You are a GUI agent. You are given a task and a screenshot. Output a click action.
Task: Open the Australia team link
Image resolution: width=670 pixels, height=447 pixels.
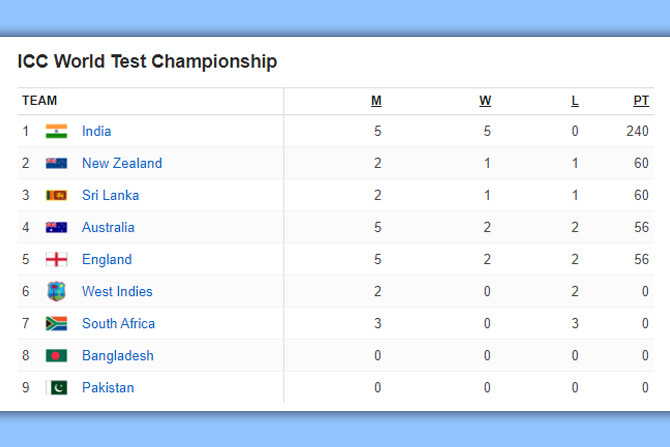pos(108,227)
